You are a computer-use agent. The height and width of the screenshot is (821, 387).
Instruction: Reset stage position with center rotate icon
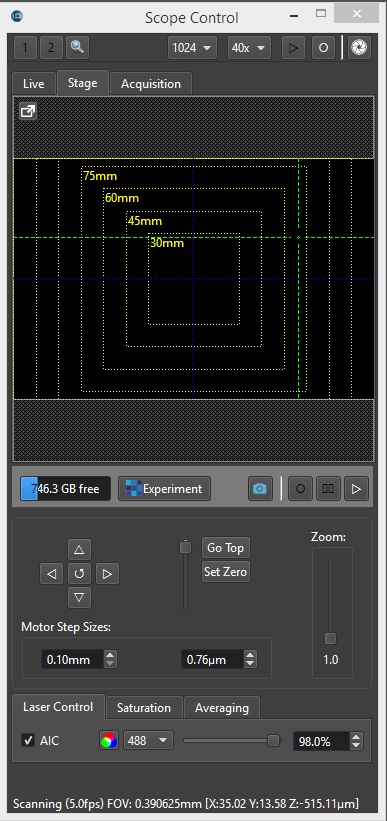pyautogui.click(x=79, y=573)
